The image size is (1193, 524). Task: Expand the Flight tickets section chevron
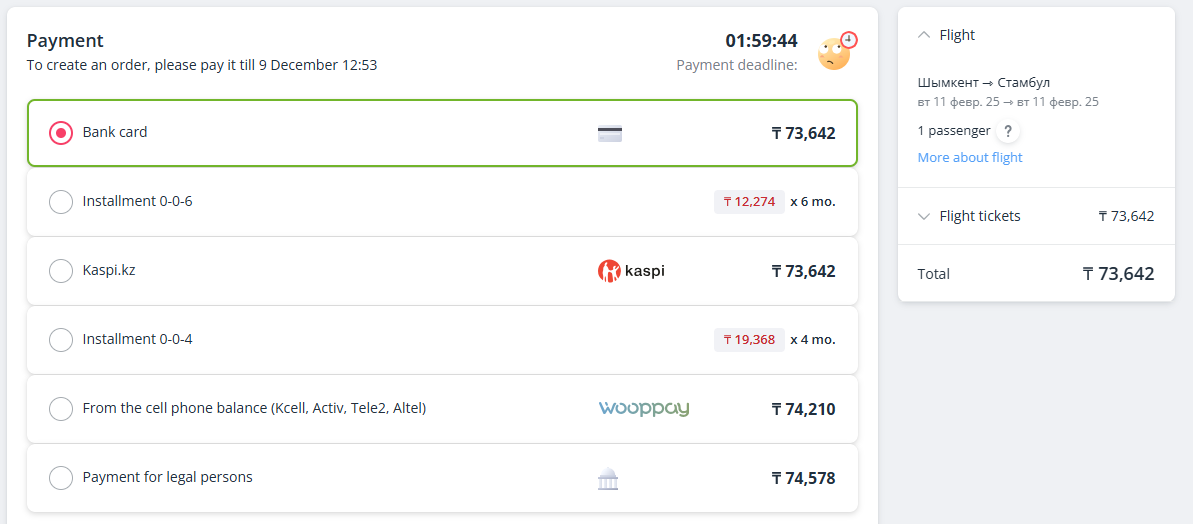pos(924,217)
